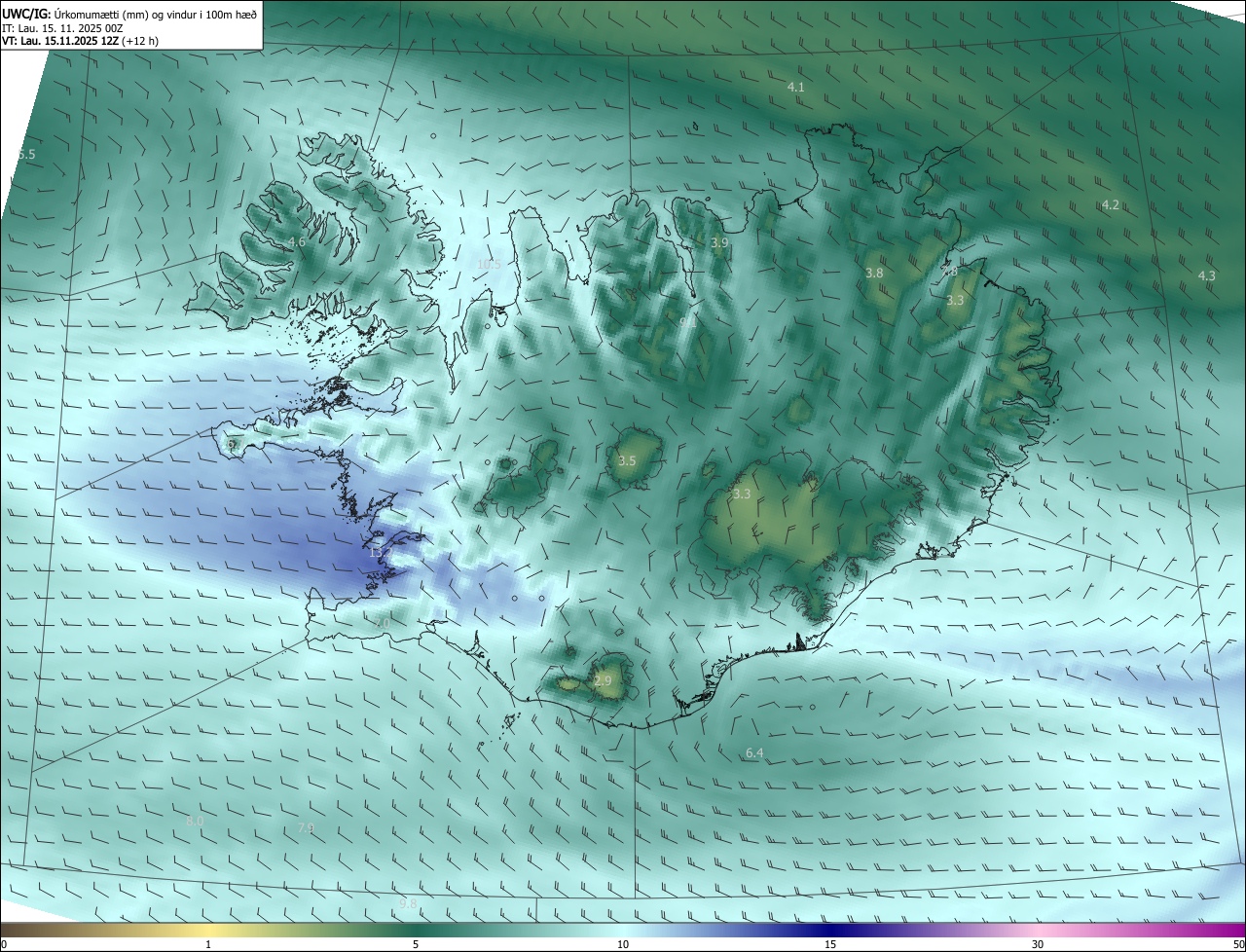Click the 2.9 value label on the map
1246x952 pixels.
point(603,681)
